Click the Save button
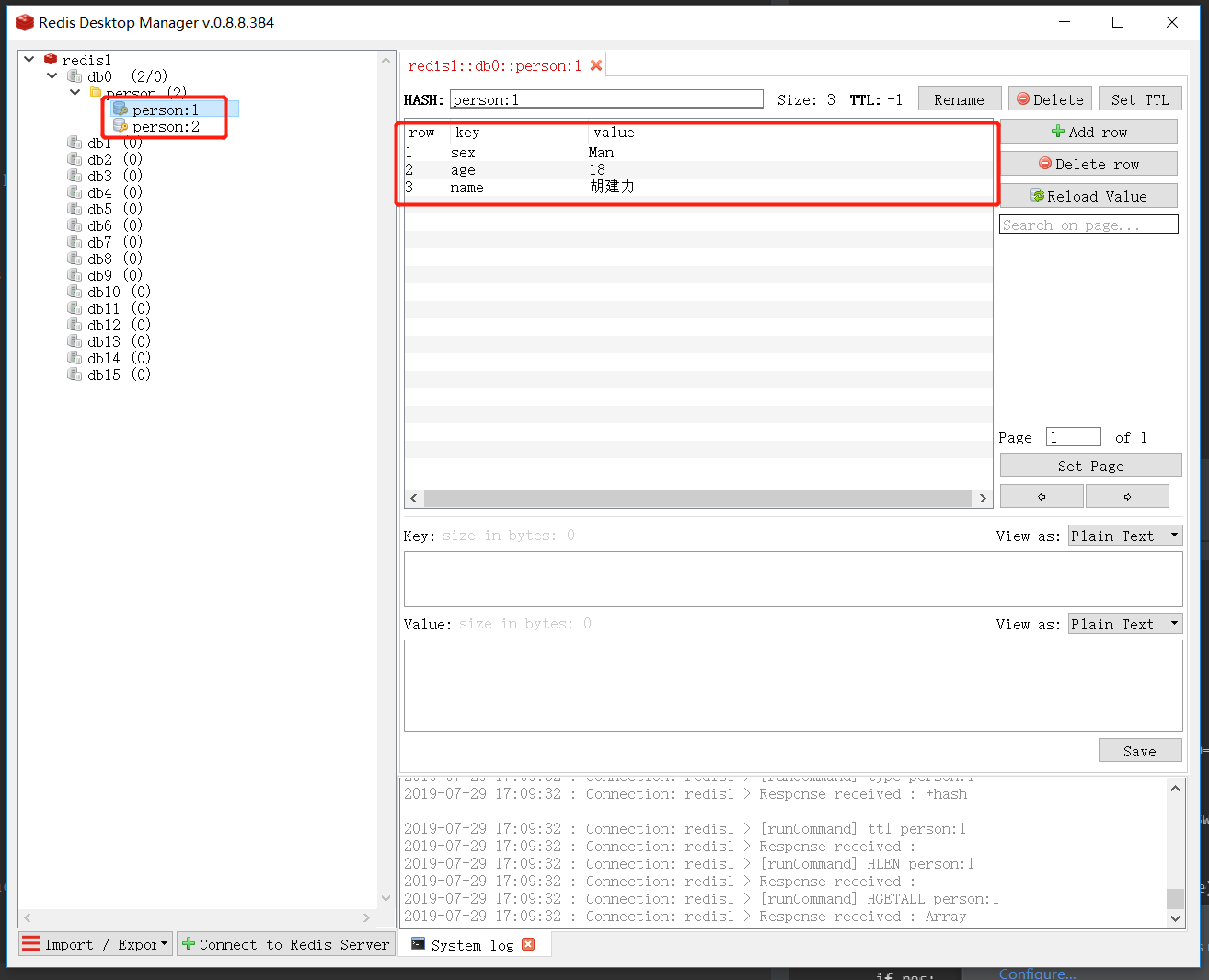 pyautogui.click(x=1140, y=751)
